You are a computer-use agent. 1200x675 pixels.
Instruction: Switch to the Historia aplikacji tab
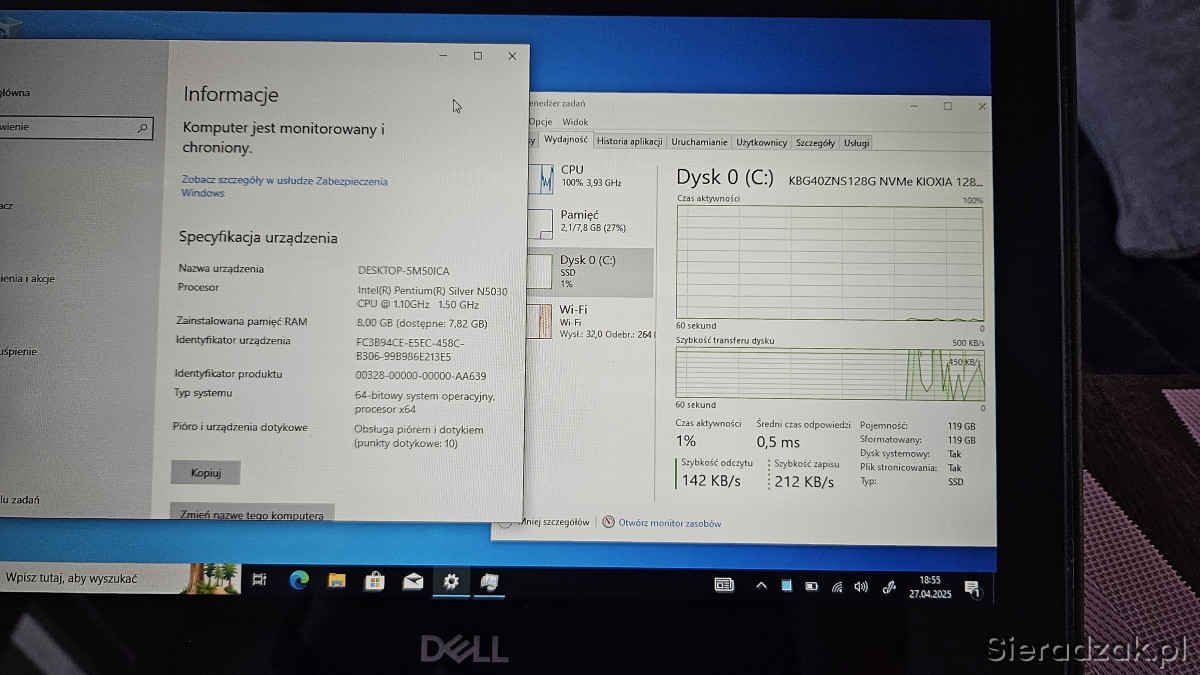[630, 142]
